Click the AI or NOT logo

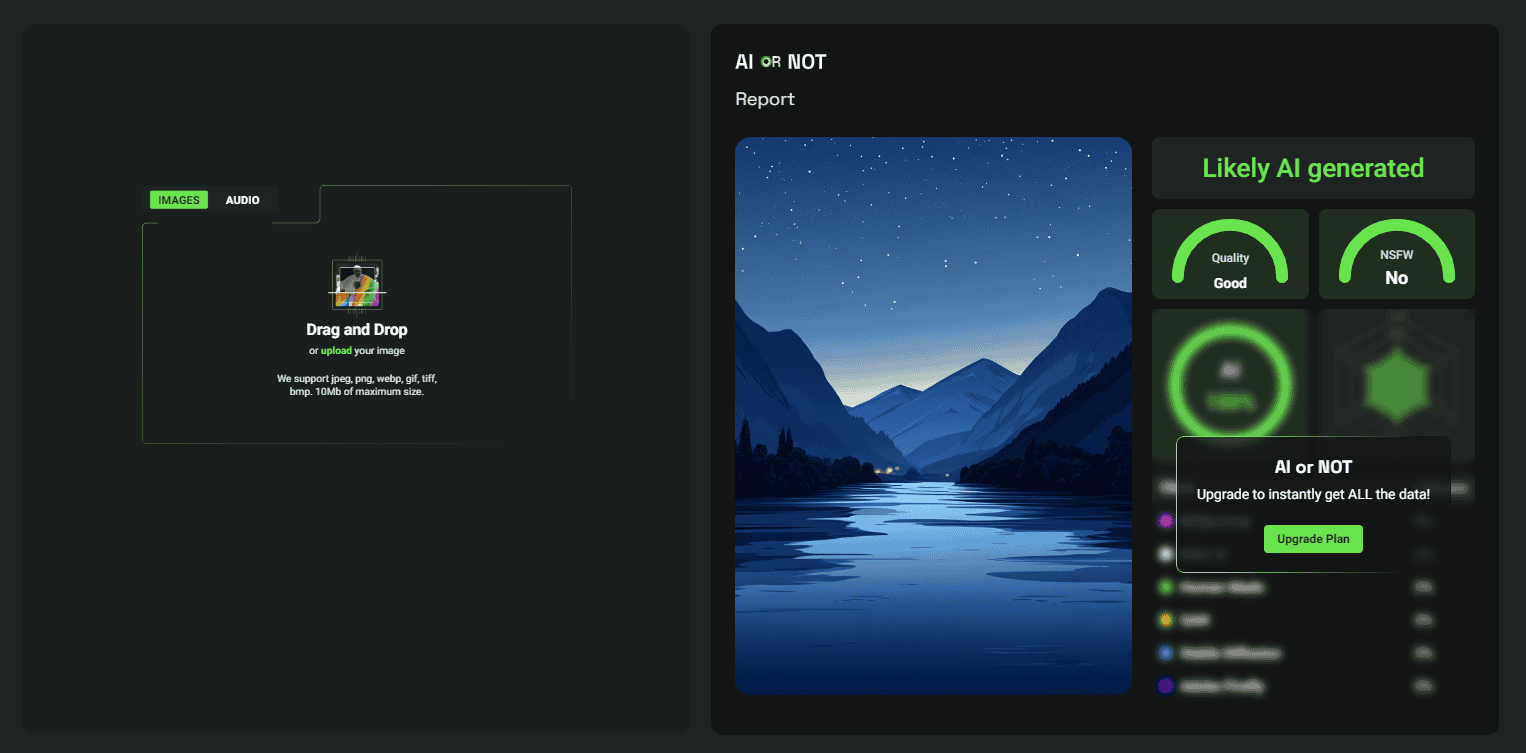click(781, 62)
